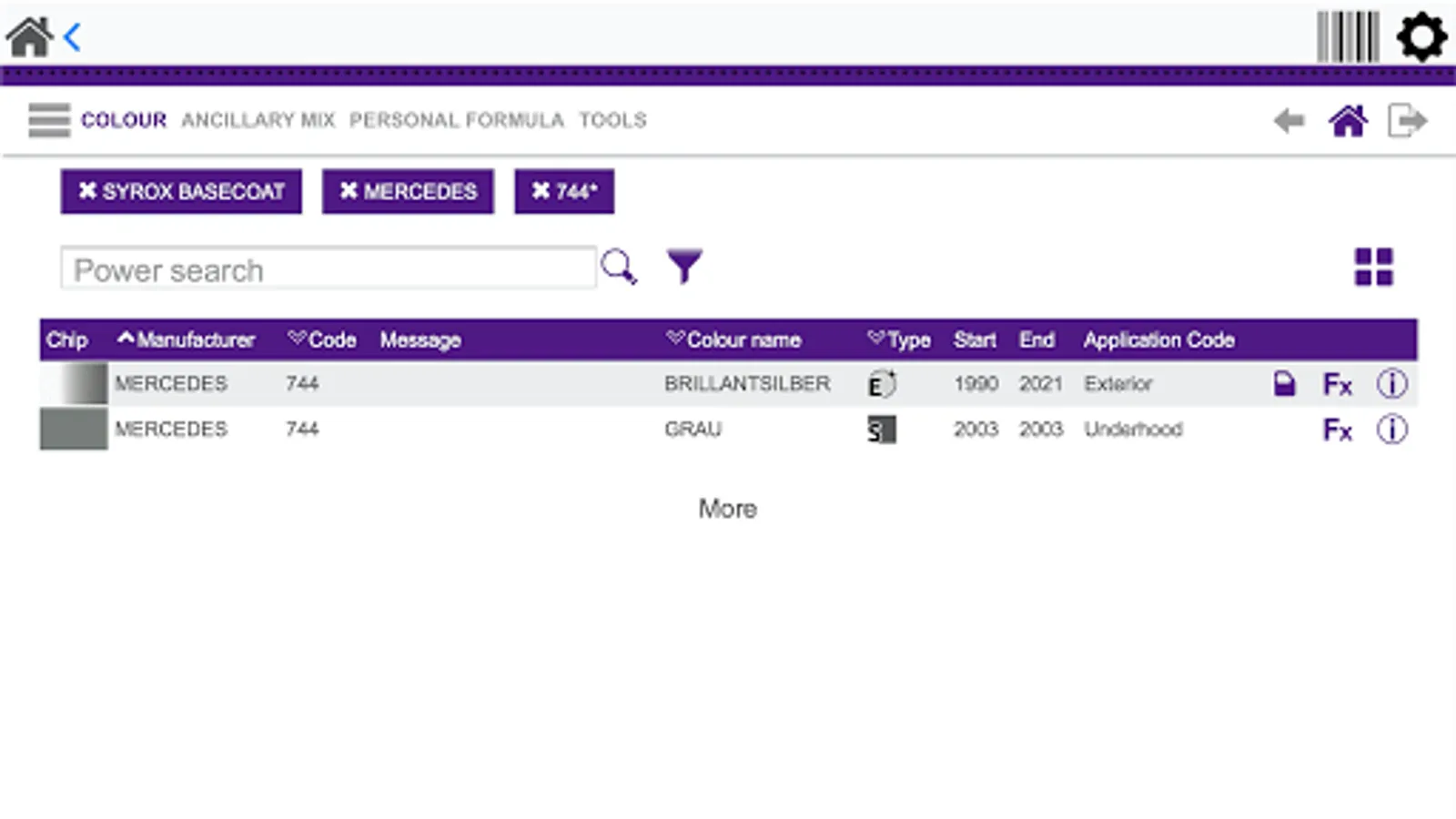Open the TOOLS tab
The height and width of the screenshot is (819, 1456).
[613, 120]
